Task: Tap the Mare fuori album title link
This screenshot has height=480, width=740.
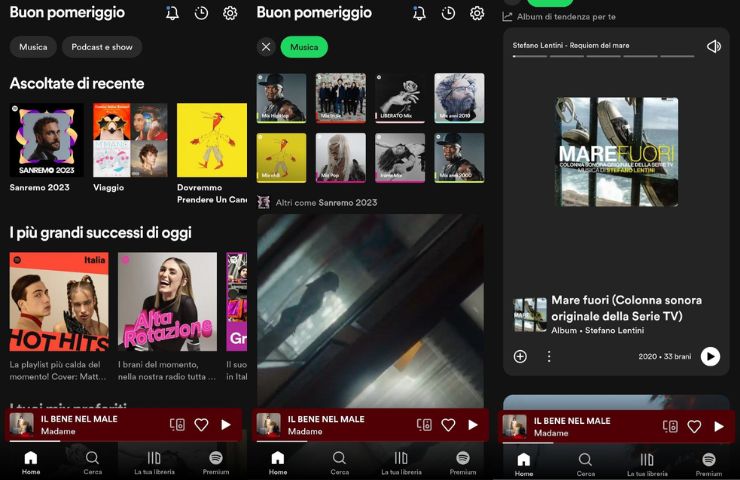Action: pos(626,307)
